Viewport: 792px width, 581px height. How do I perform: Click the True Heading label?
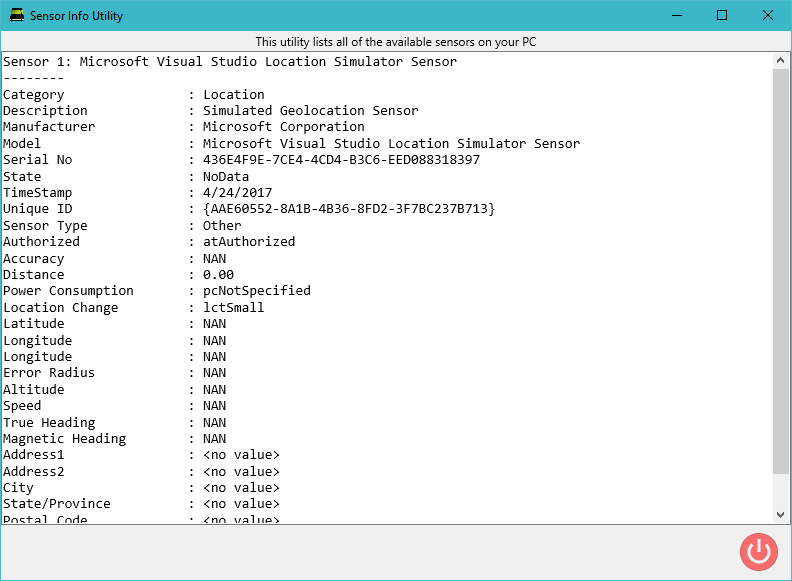pyautogui.click(x=49, y=422)
